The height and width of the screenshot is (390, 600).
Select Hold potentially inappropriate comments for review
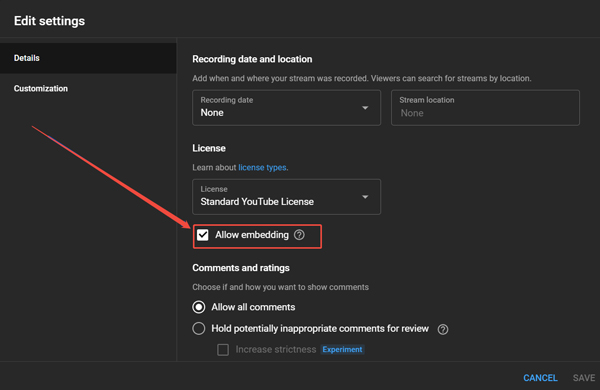tap(199, 328)
